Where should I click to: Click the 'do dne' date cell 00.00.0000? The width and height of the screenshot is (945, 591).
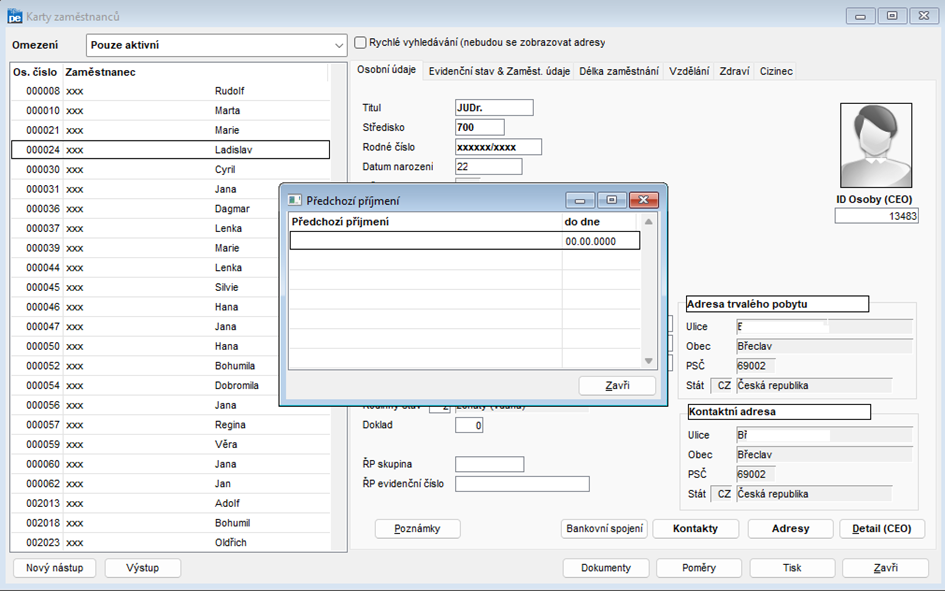pos(600,242)
